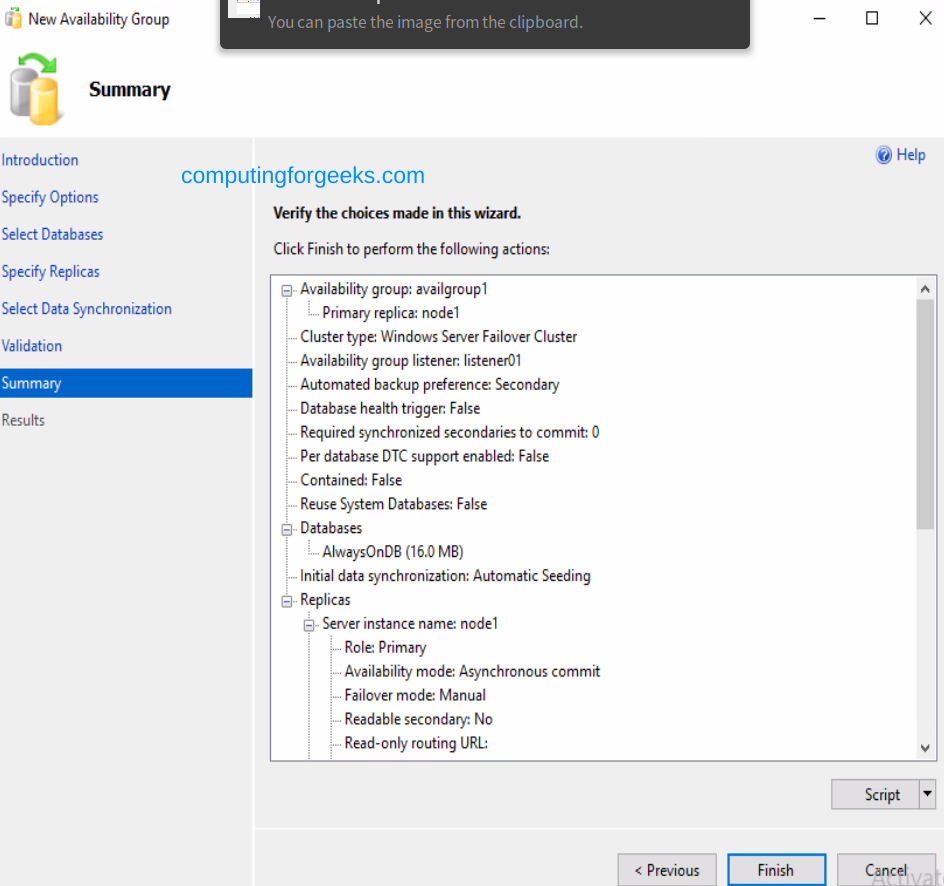Click the New Availability Group icon in title bar
This screenshot has height=886, width=944.
pyautogui.click(x=11, y=18)
